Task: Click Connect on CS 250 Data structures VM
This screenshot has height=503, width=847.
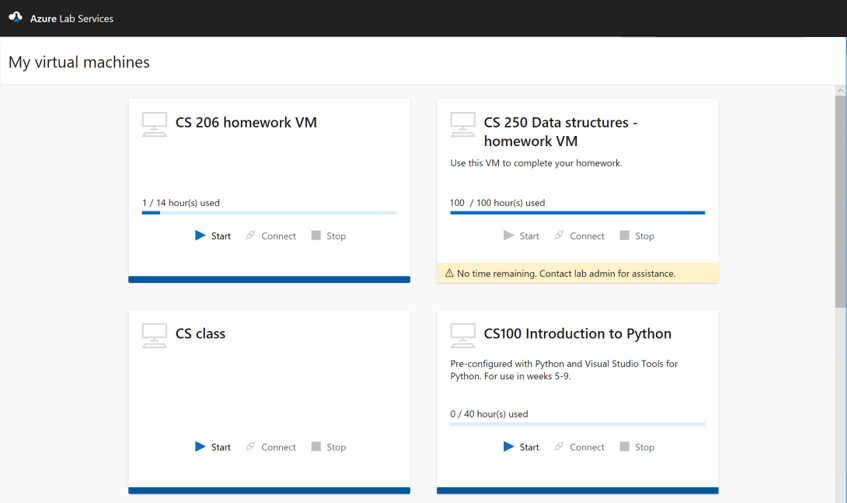Action: [580, 236]
